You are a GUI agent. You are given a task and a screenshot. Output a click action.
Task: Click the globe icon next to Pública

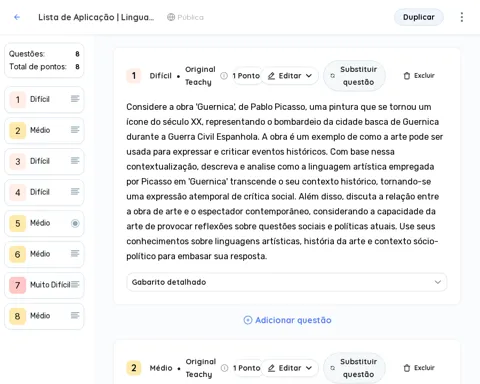pyautogui.click(x=171, y=17)
